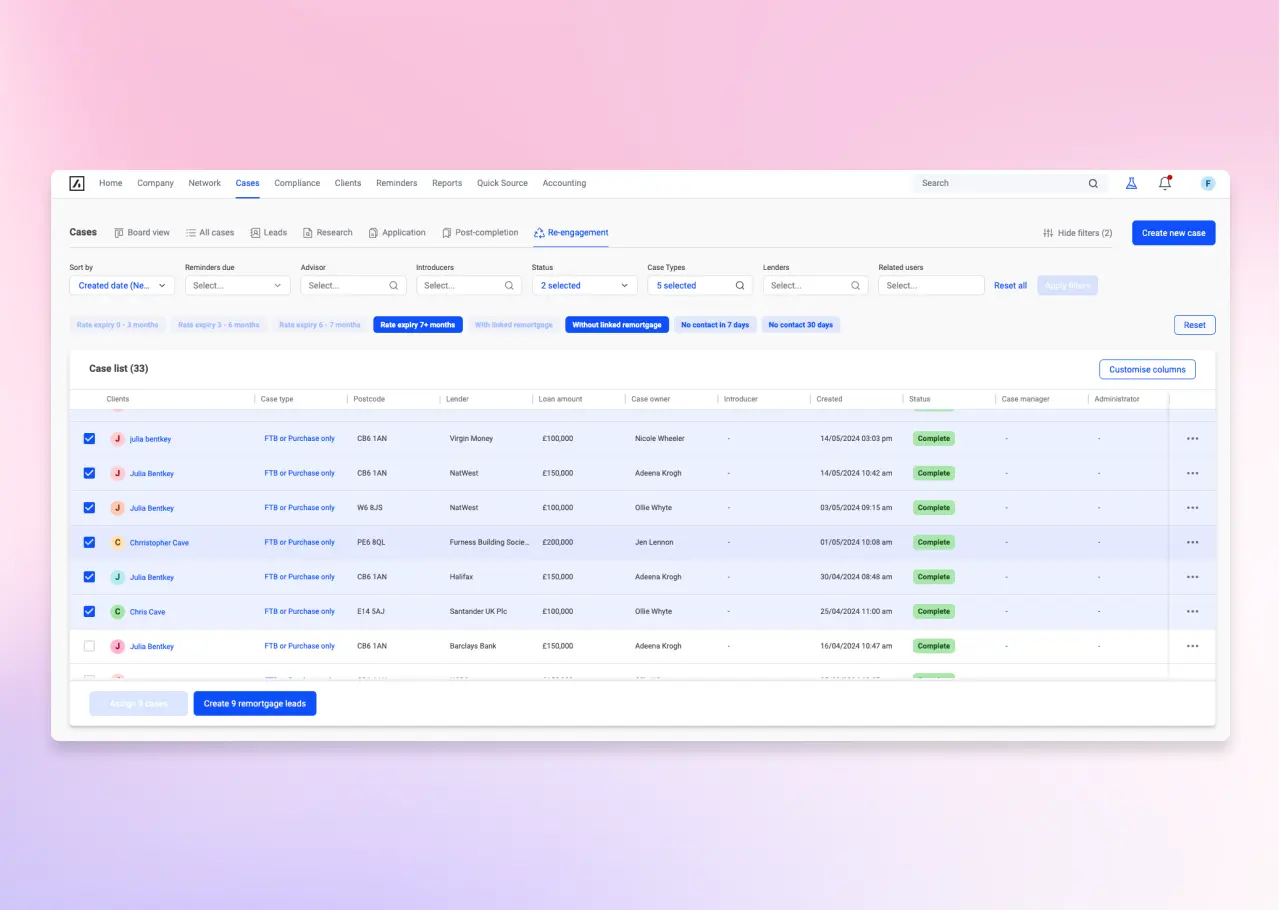Open the Introducers select field
The image size is (1280, 910).
pyautogui.click(x=469, y=285)
